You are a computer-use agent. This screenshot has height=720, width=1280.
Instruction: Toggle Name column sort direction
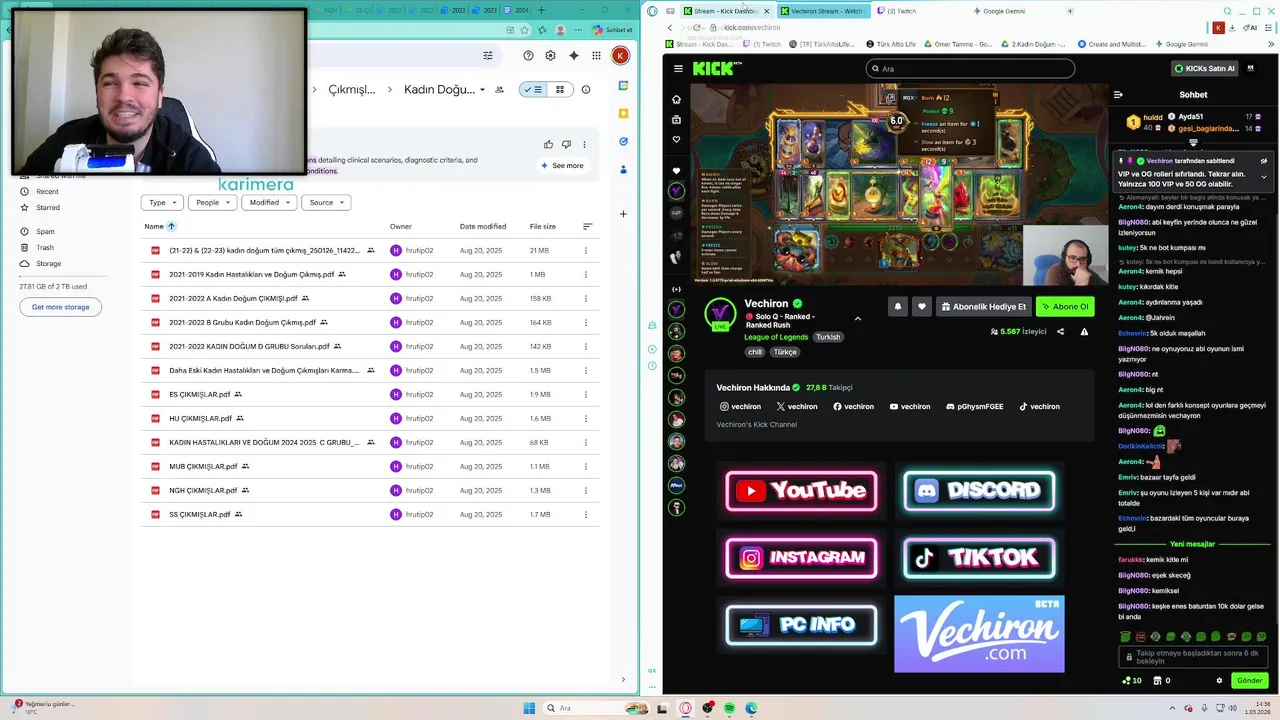171,227
